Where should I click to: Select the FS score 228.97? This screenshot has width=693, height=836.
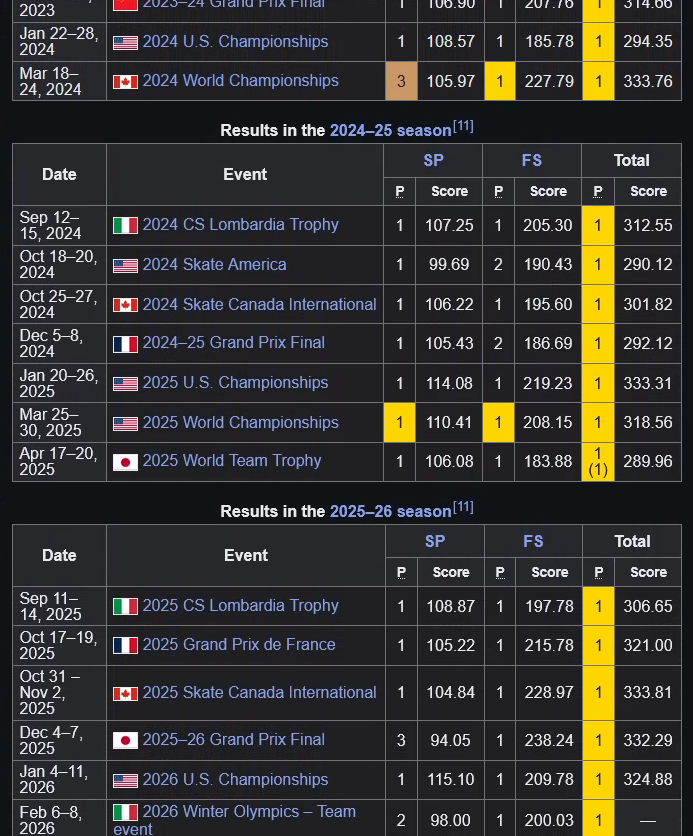(x=549, y=693)
